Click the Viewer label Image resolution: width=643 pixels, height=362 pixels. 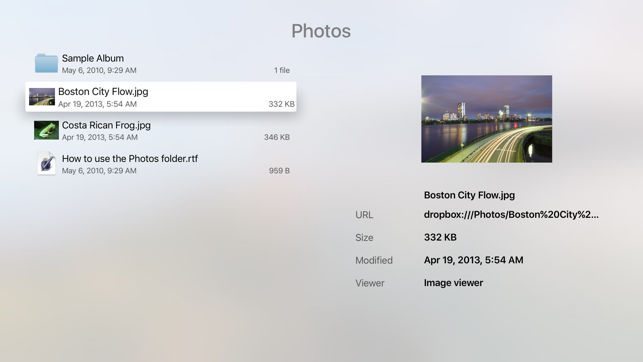click(370, 283)
